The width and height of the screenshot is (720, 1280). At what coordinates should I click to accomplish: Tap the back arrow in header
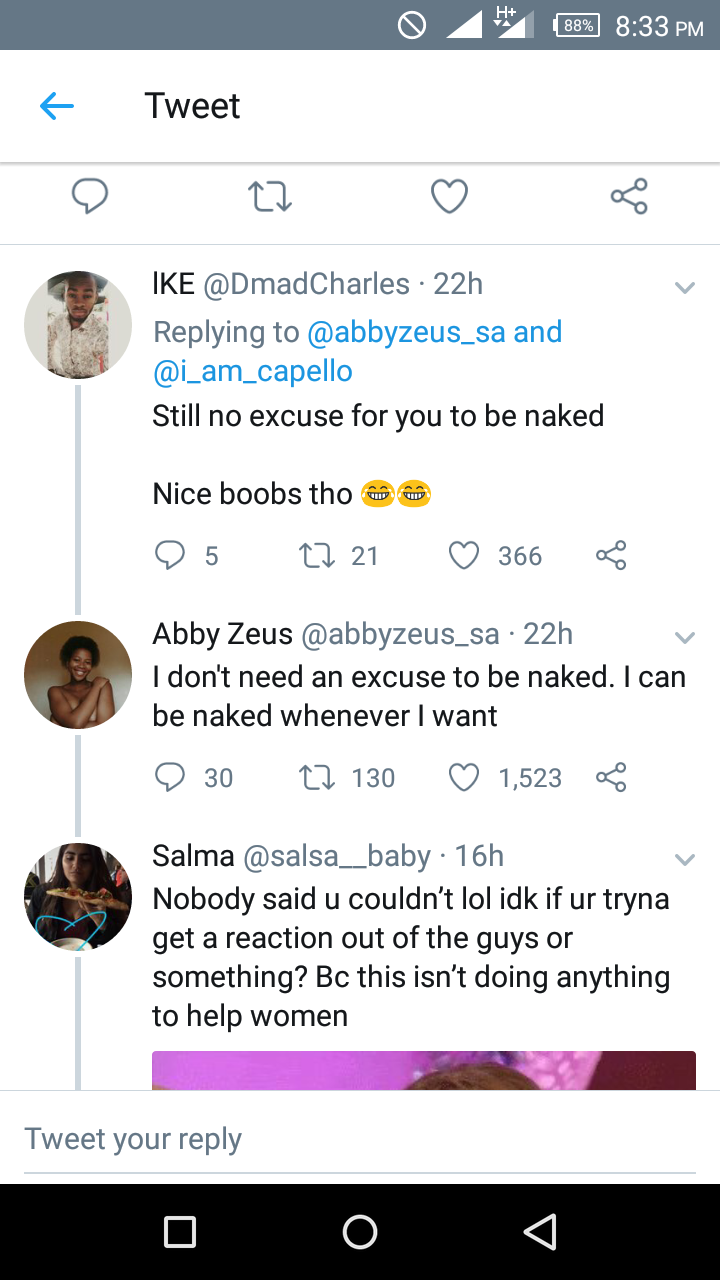[57, 106]
